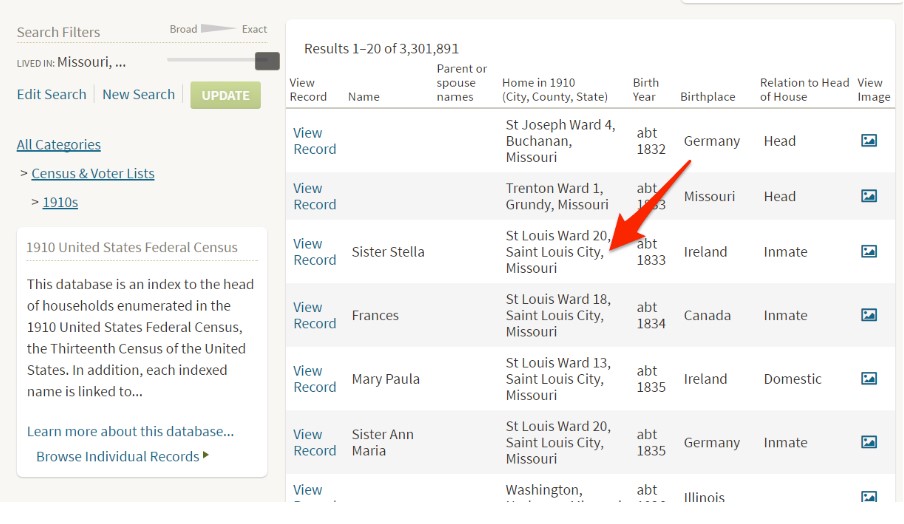Screen dimensions: 904x524
Task: Select the name Frances in results
Action: (x=375, y=315)
